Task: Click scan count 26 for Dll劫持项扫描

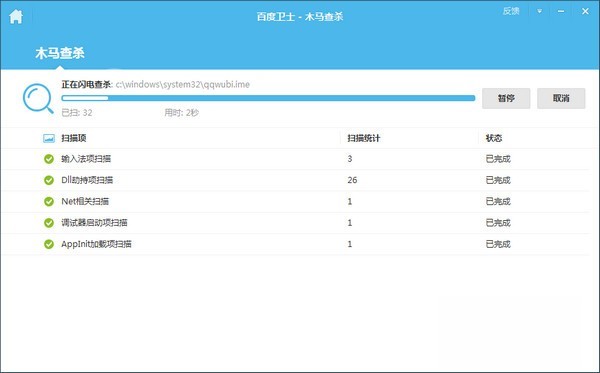Action: pyautogui.click(x=352, y=180)
